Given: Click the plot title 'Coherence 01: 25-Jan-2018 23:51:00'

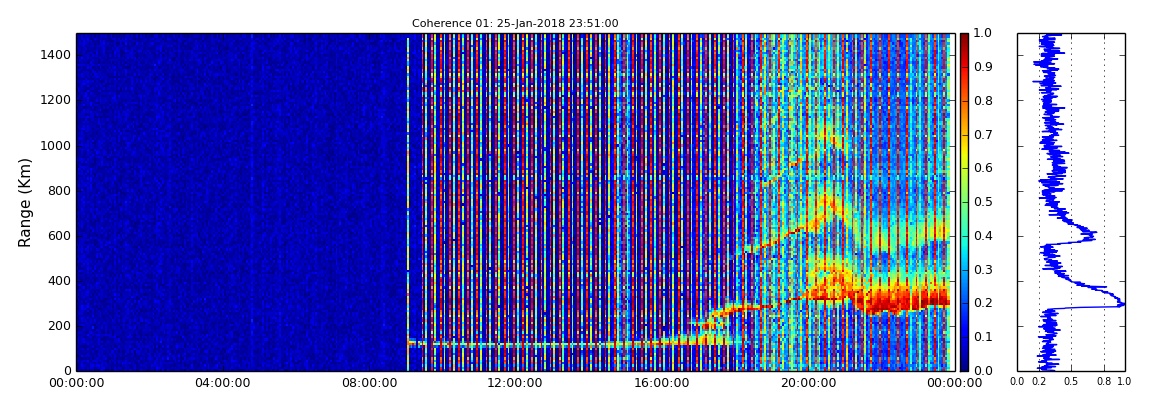Looking at the screenshot, I should (x=515, y=23).
